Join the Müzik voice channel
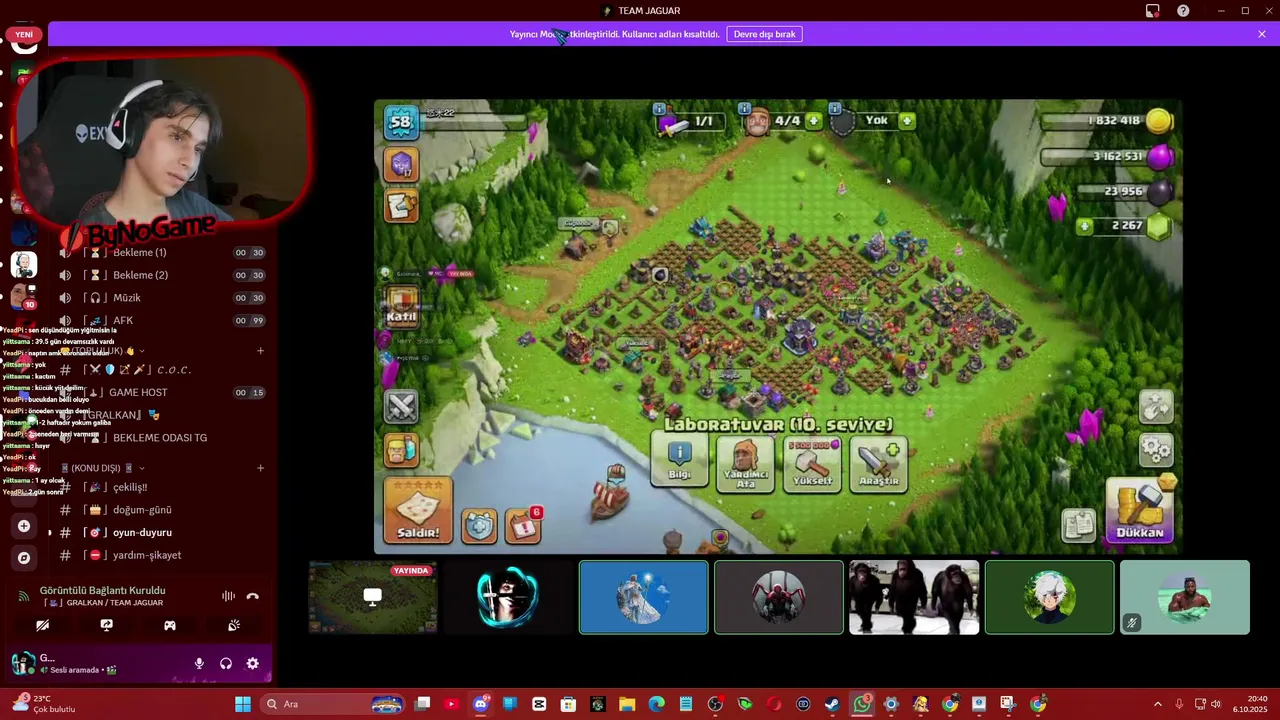Screen dimensions: 1280x720 coord(162,298)
